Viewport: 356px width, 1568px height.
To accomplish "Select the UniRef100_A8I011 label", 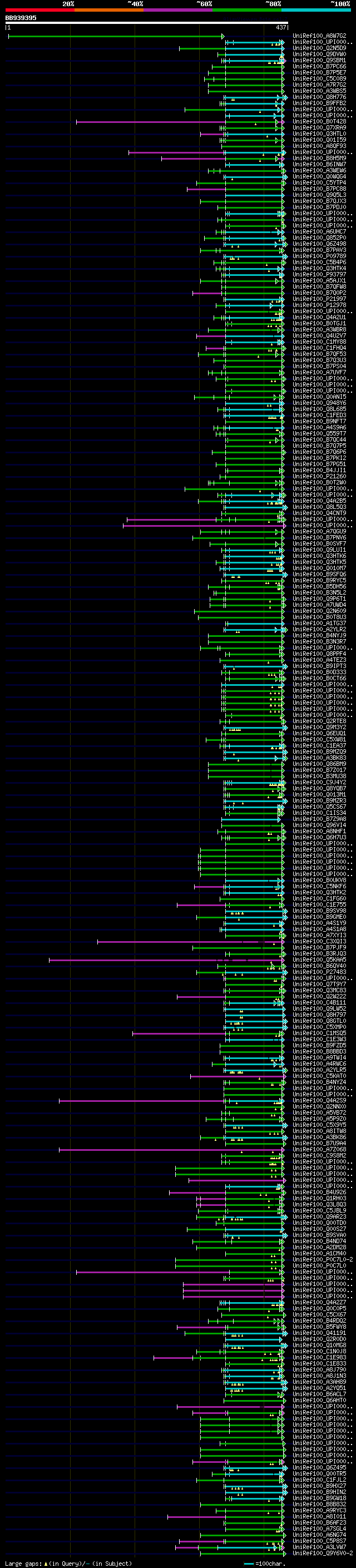I will coord(319,1517).
